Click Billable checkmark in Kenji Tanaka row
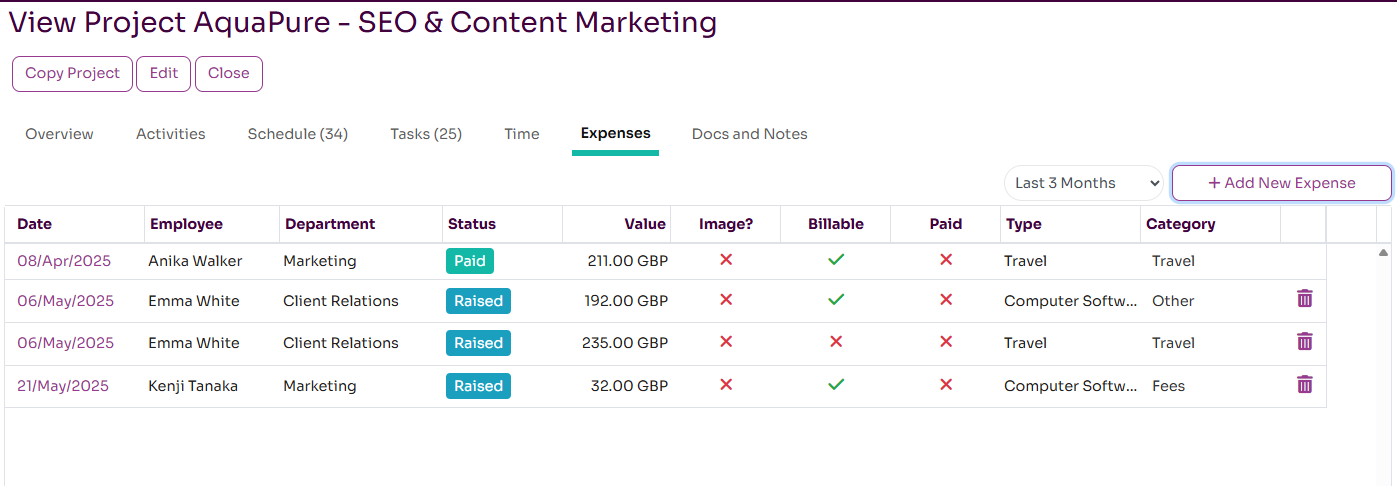This screenshot has height=486, width=1397. pyautogui.click(x=836, y=385)
